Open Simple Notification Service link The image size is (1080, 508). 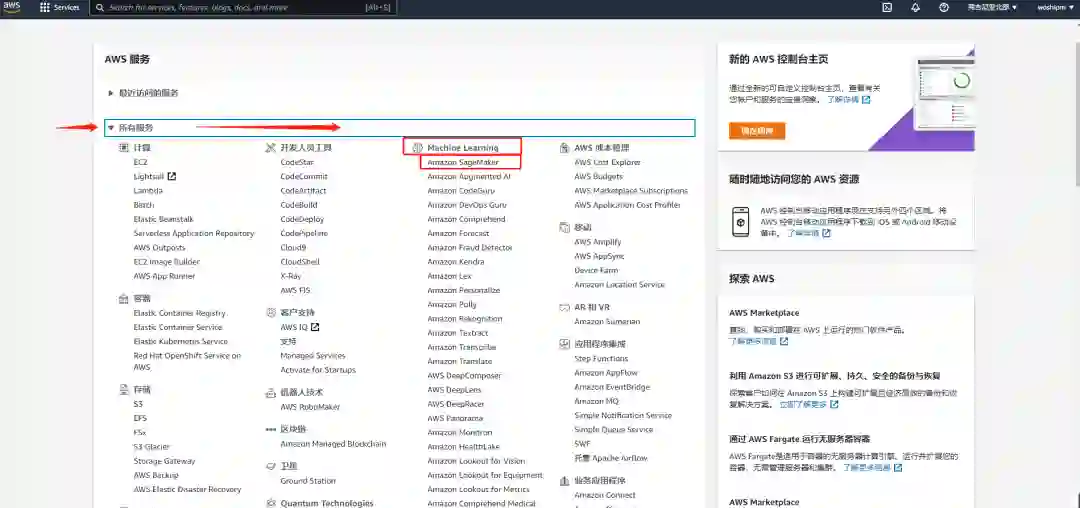tap(623, 415)
